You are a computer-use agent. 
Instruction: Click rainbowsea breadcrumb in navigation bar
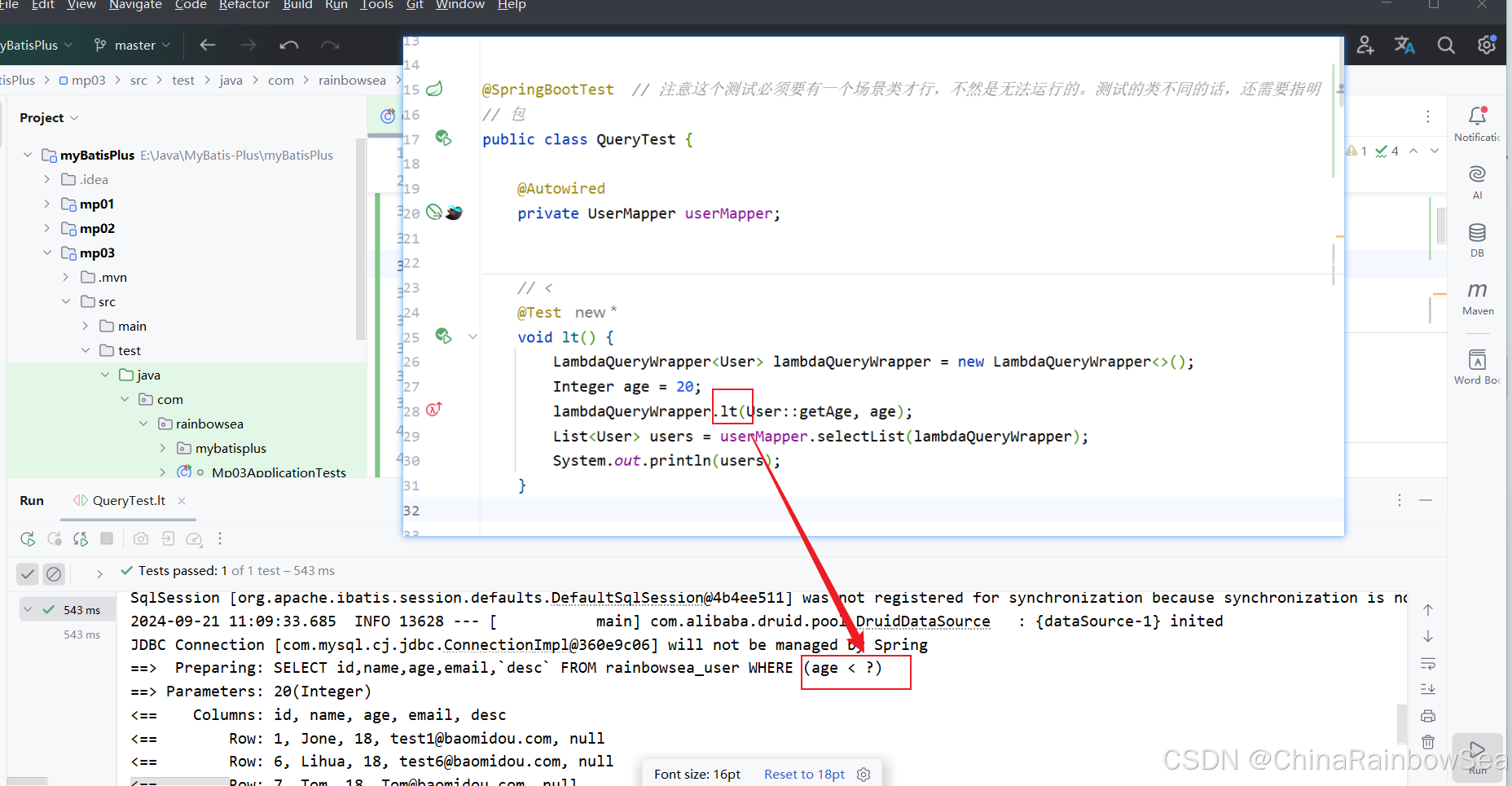click(x=352, y=80)
